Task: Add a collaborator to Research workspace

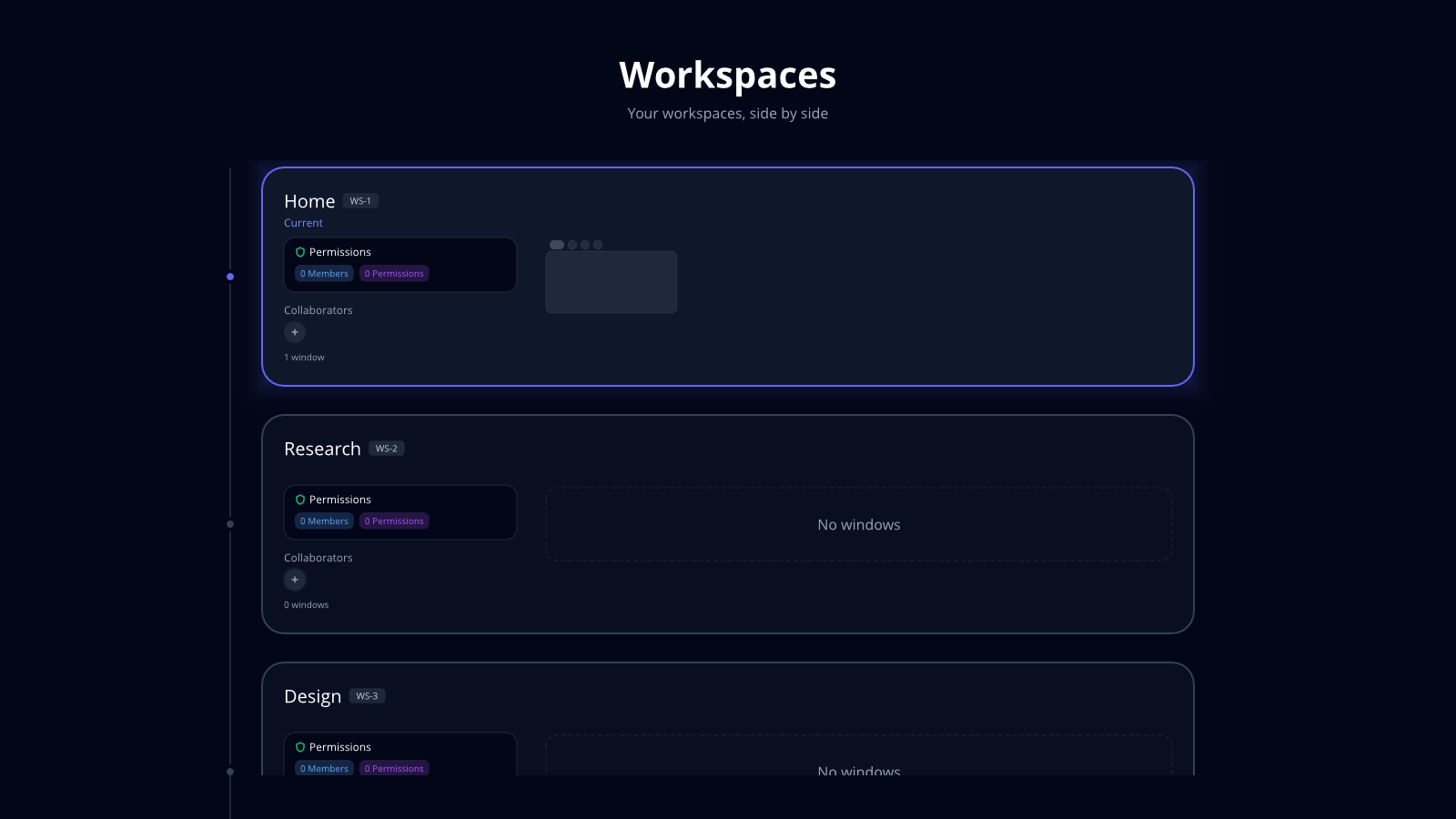Action: point(295,580)
